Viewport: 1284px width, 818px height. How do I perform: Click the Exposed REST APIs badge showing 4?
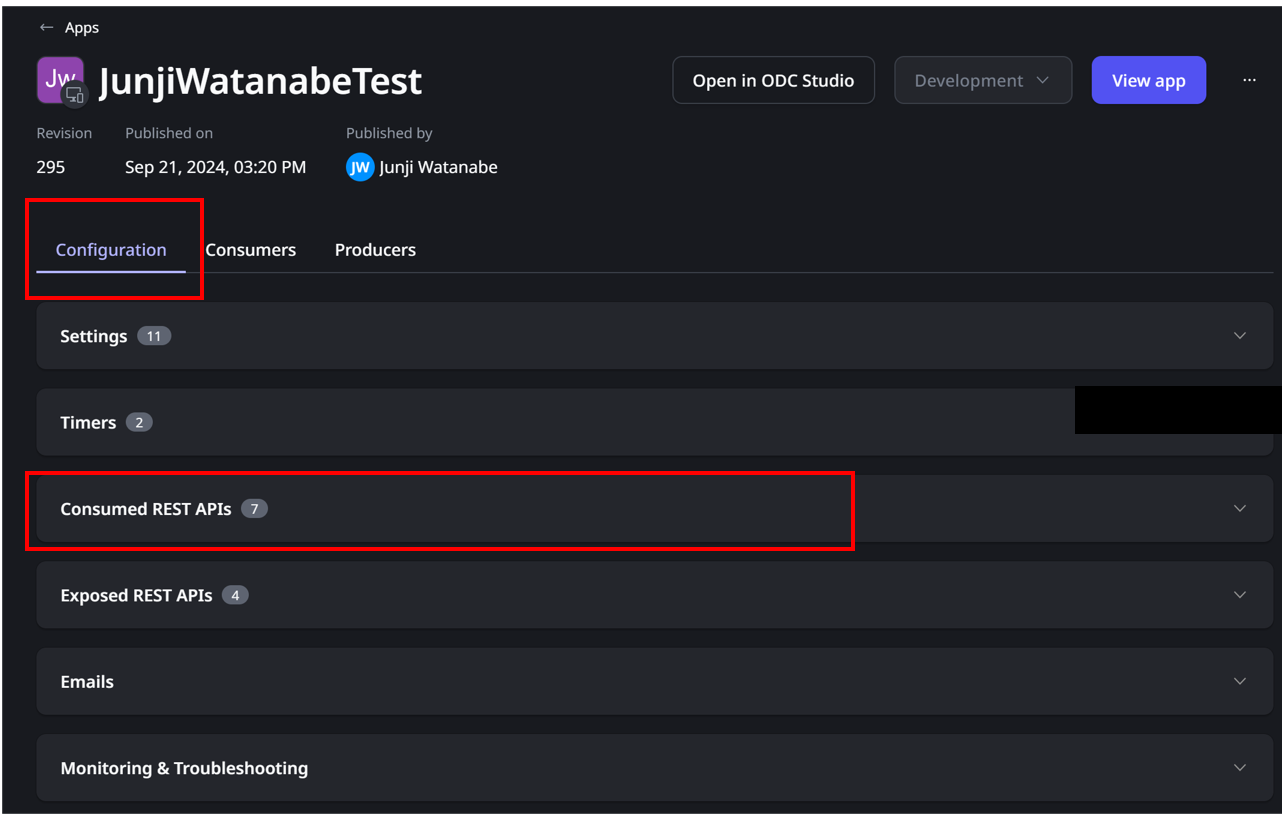[x=234, y=595]
